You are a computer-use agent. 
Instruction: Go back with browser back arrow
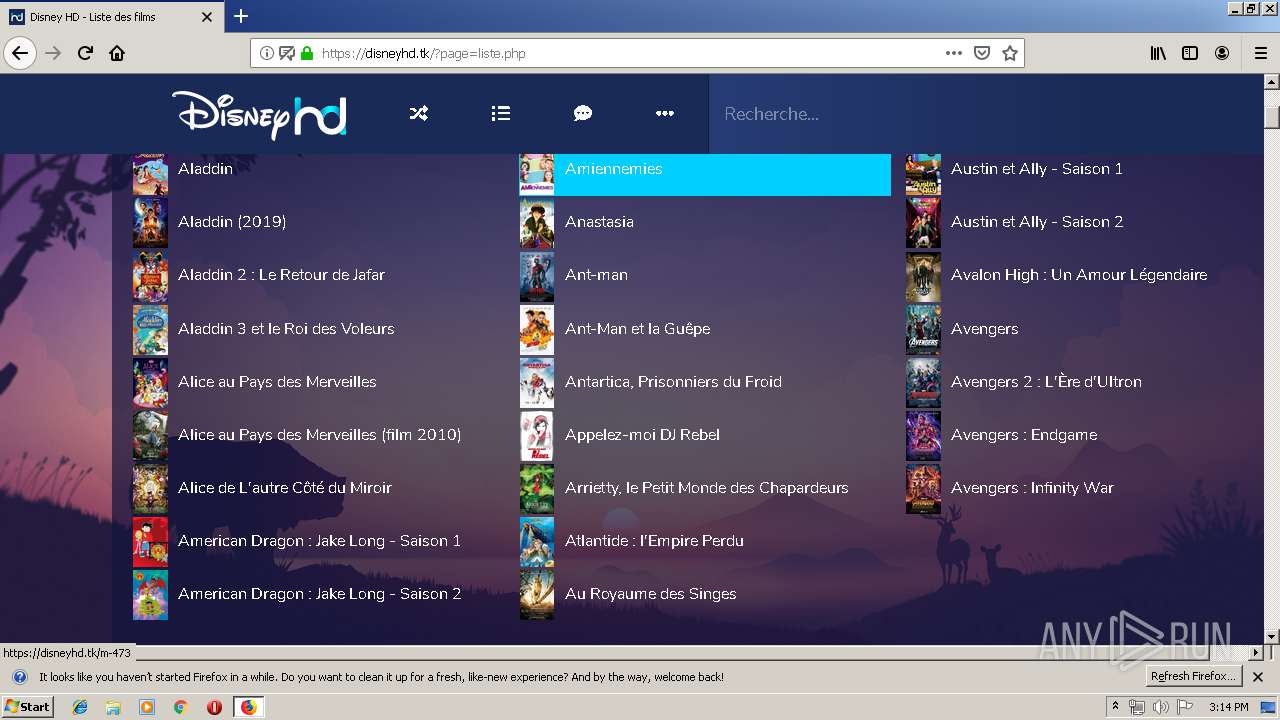(20, 53)
